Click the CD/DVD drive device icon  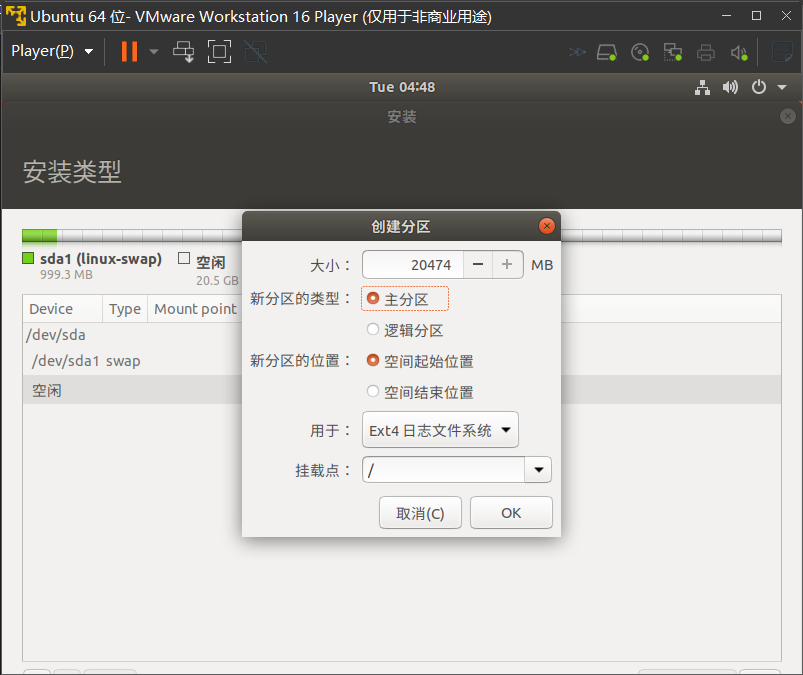tap(640, 52)
